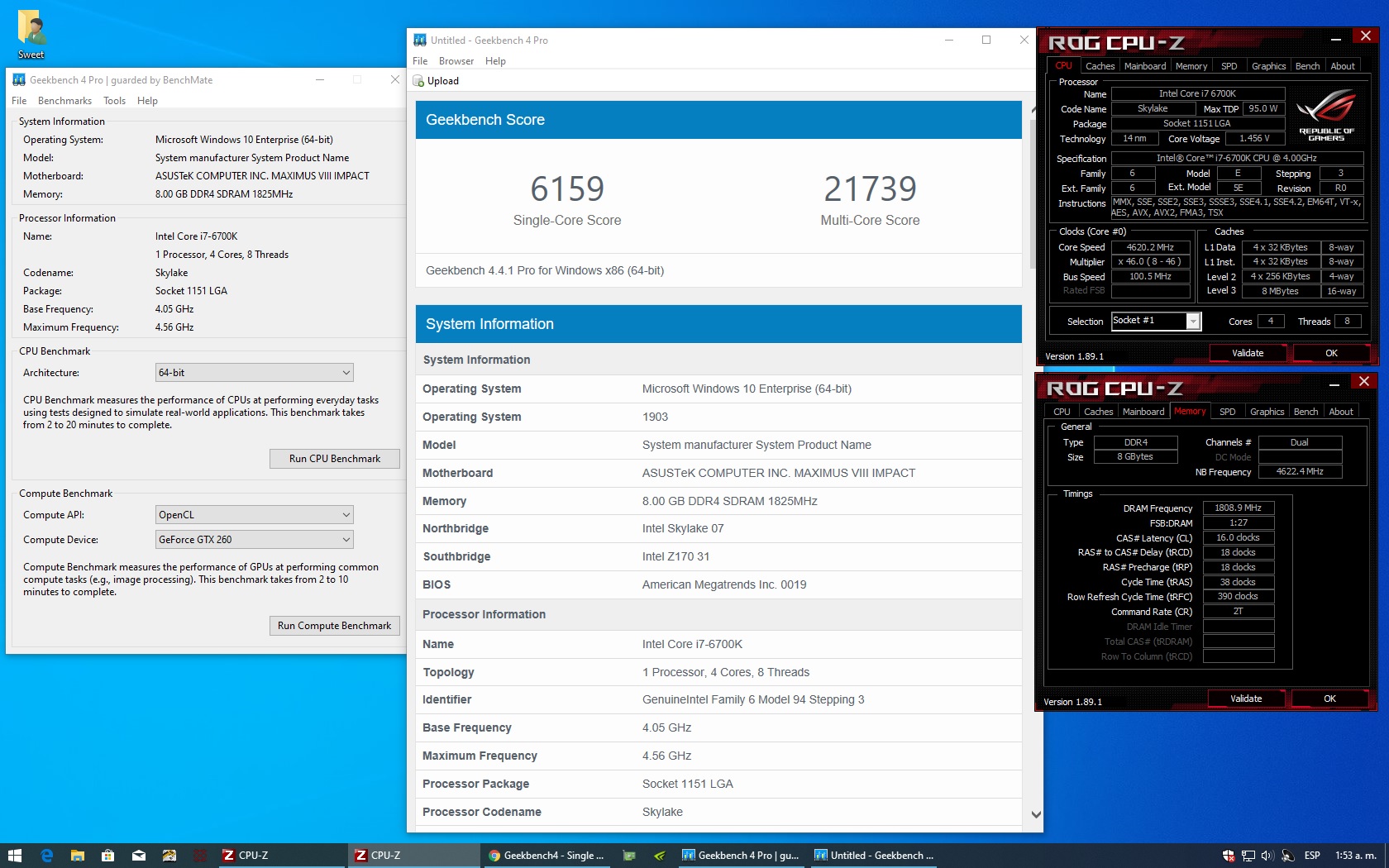Click the taskbar clock showing 1:53 a. m.
The height and width of the screenshot is (868, 1389).
click(x=1356, y=856)
